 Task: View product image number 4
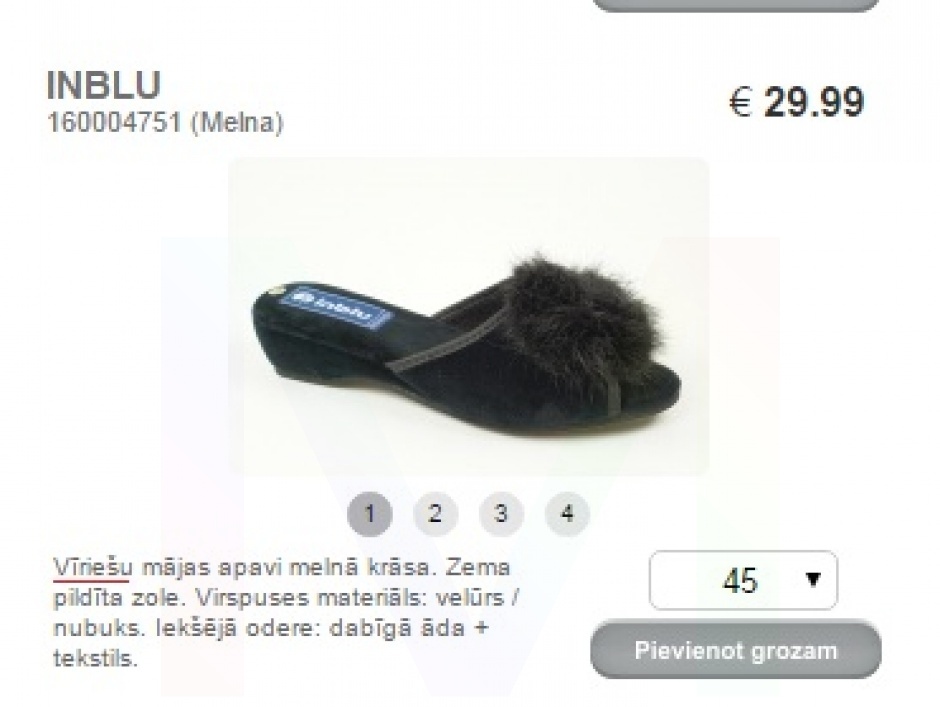tap(567, 514)
